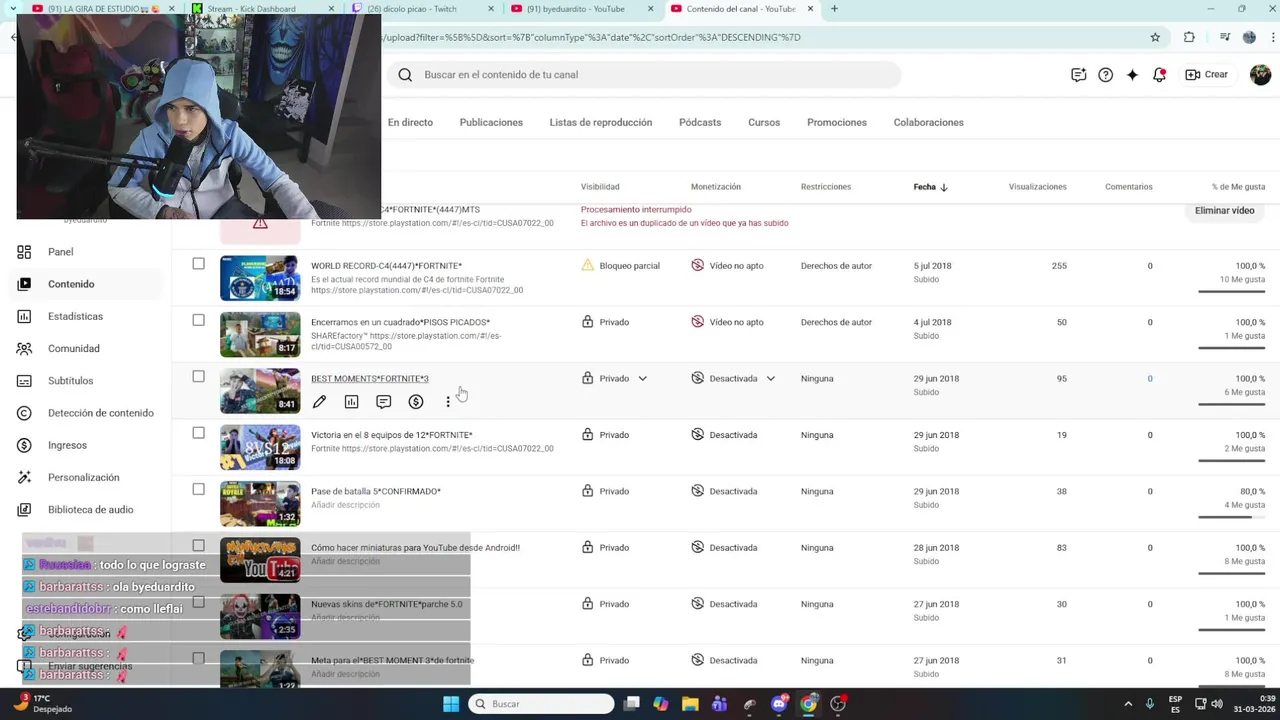Viewport: 1280px width, 720px height.
Task: Open a new browser tab
Action: (834, 9)
